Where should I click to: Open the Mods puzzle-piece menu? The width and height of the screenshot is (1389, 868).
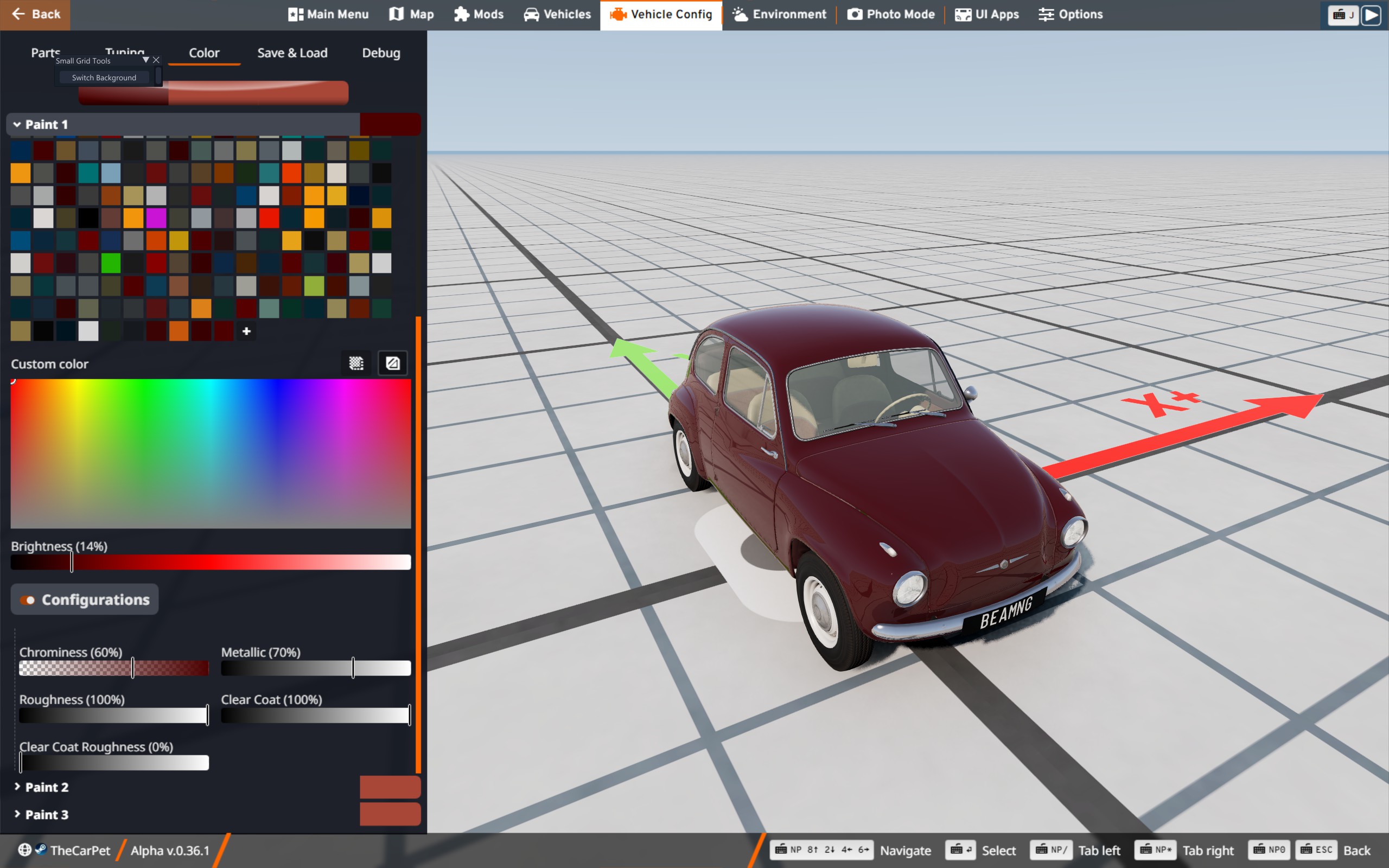(x=479, y=14)
